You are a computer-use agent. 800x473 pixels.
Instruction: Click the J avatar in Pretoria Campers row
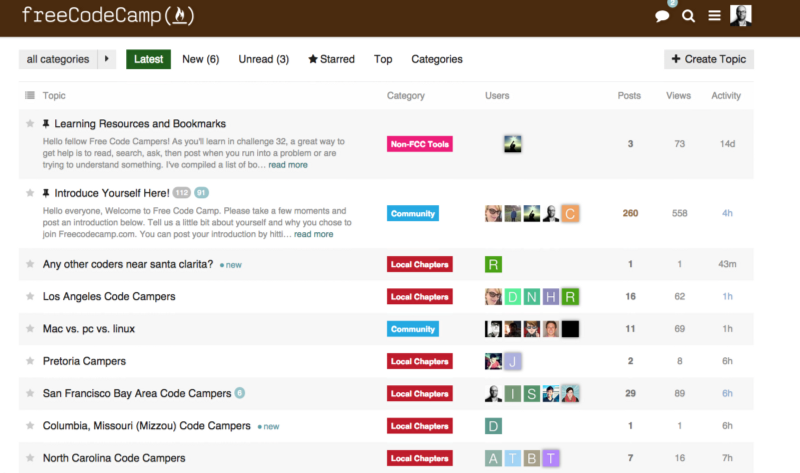click(513, 361)
